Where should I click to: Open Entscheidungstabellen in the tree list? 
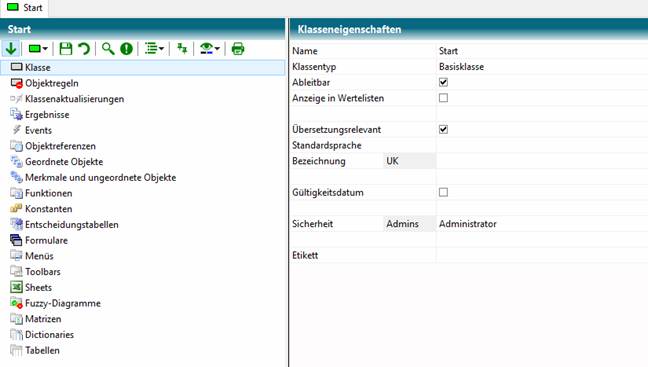pos(72,224)
